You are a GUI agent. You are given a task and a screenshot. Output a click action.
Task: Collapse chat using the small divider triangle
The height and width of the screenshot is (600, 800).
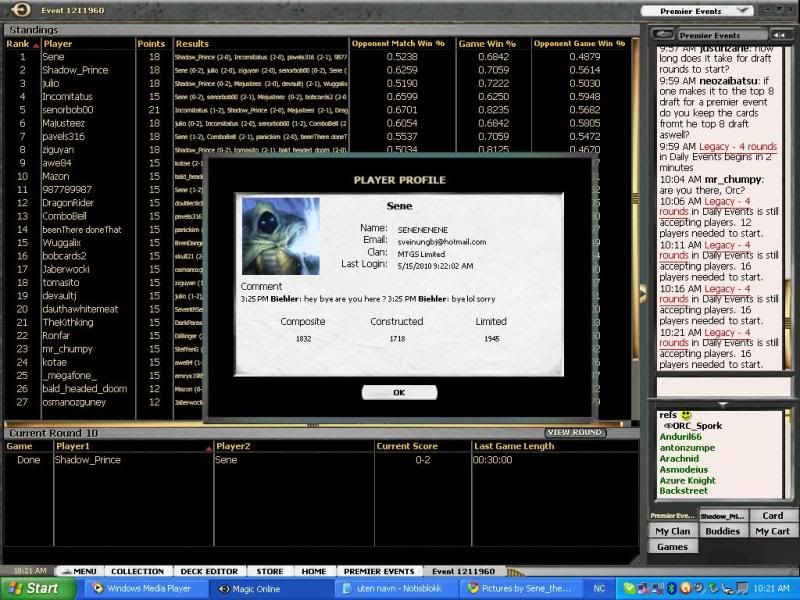(723, 405)
